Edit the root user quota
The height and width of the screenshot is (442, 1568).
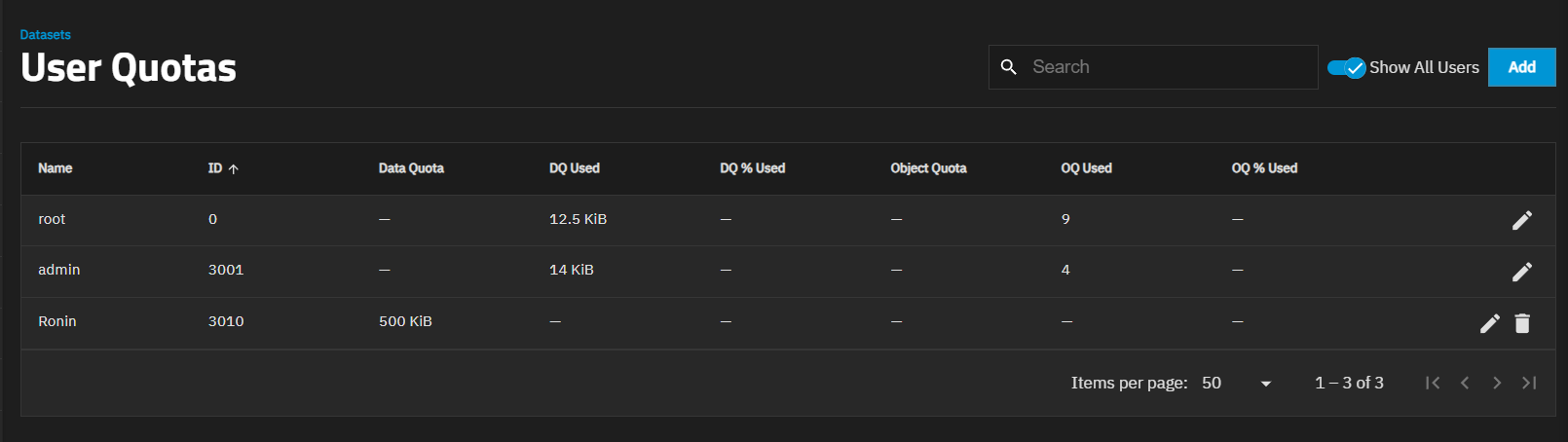1522,221
